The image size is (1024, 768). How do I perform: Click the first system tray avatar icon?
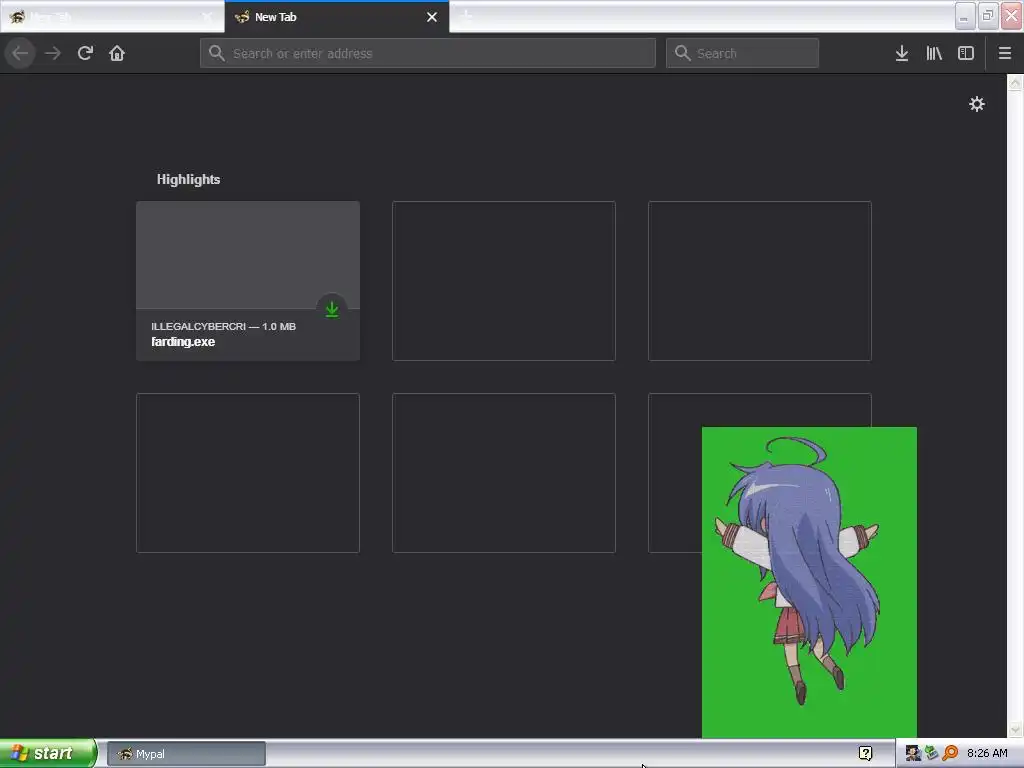913,754
